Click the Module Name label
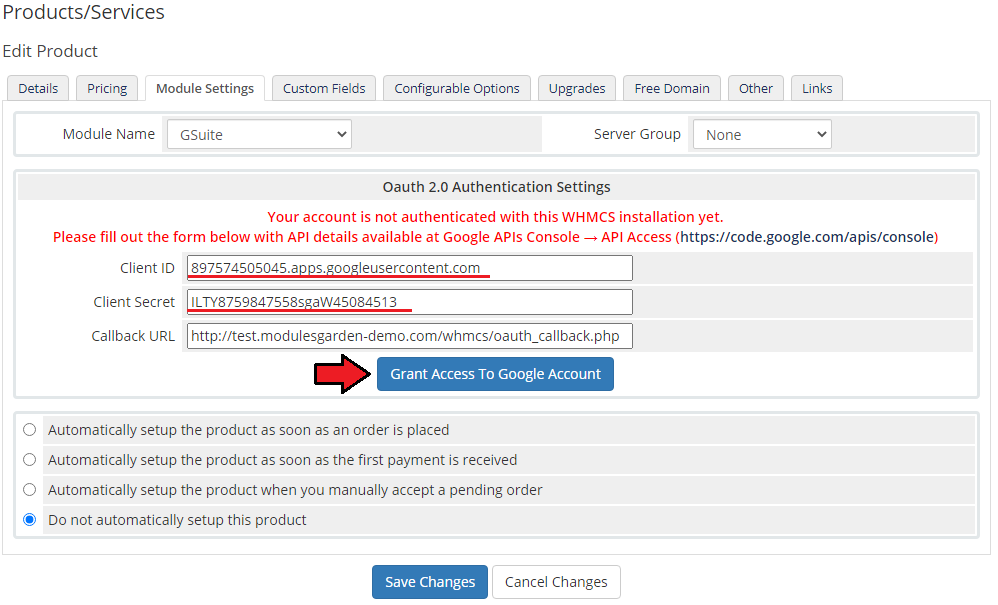Screen dimensions: 998x605 pos(109,134)
